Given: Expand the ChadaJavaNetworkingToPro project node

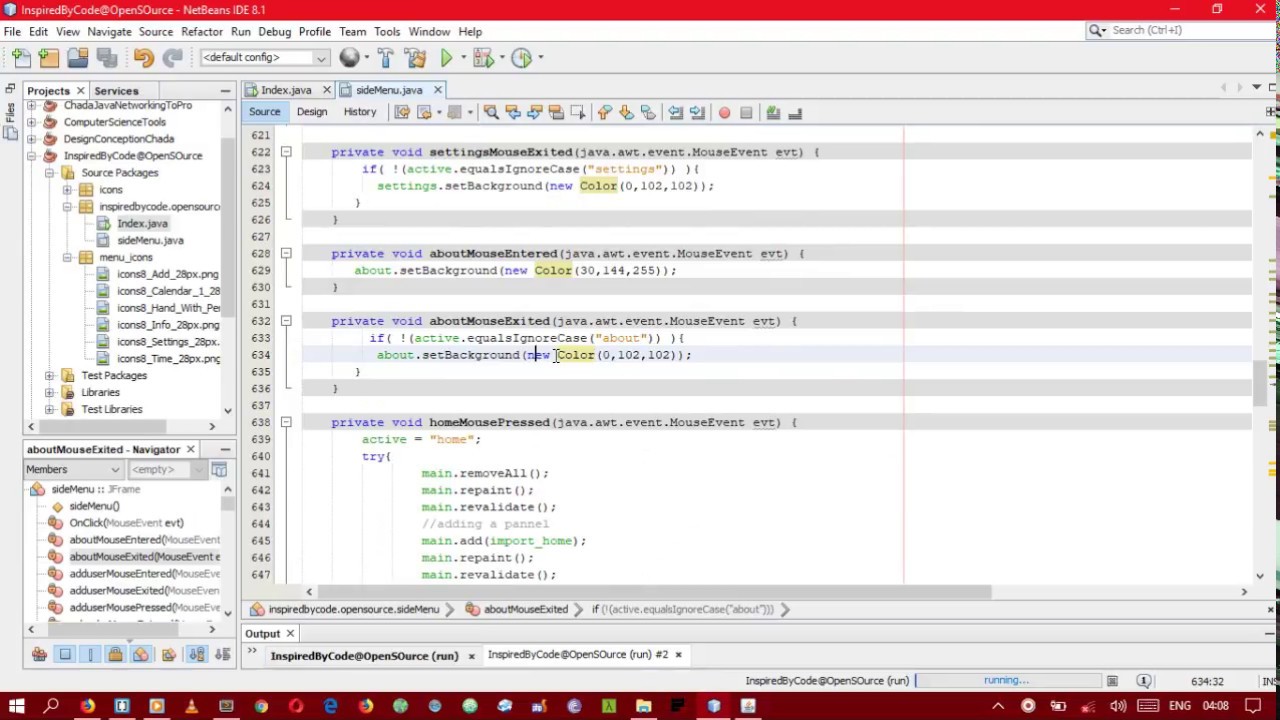Looking at the screenshot, I should click(x=32, y=105).
